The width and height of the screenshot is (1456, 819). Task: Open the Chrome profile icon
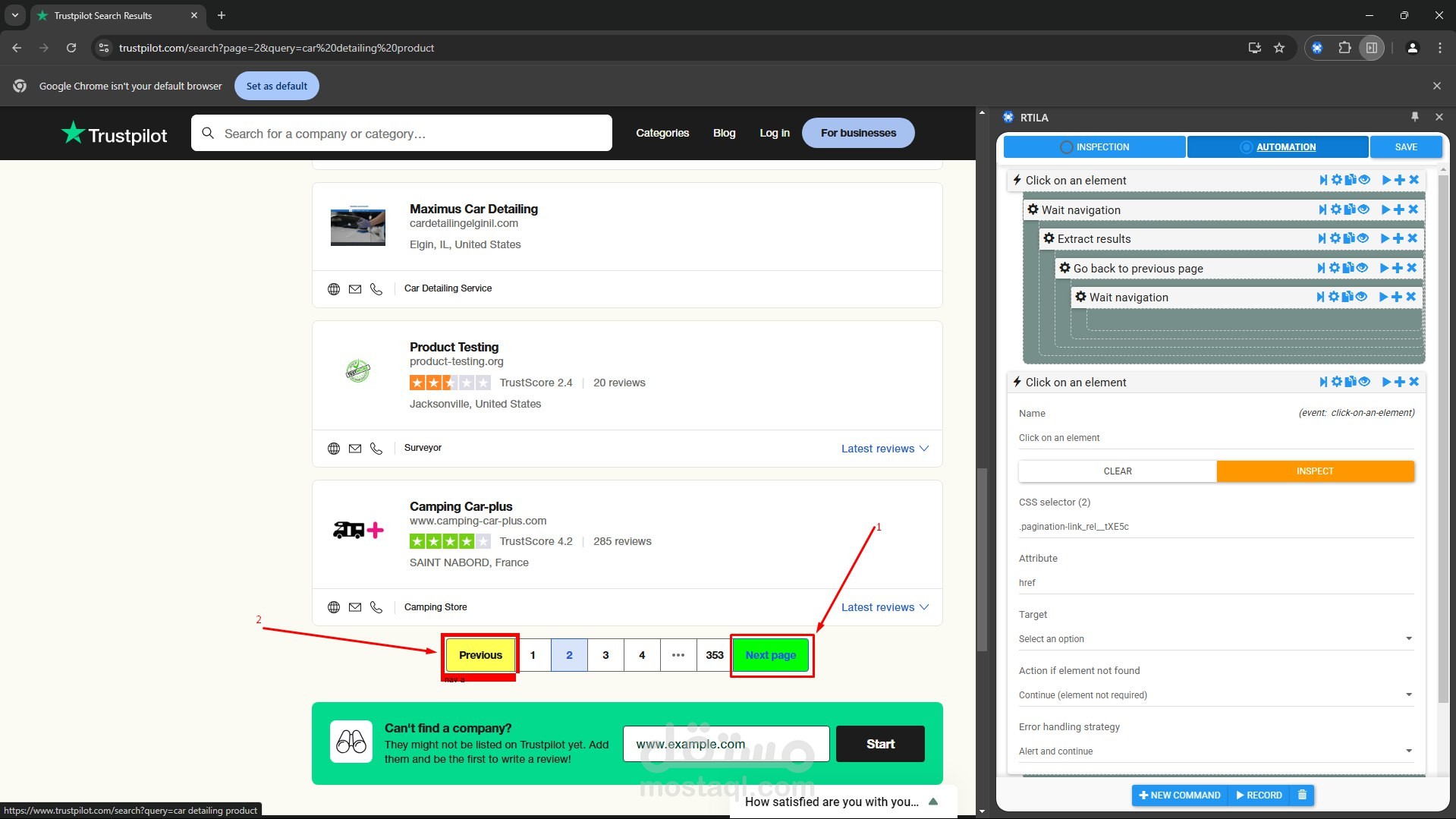[1412, 48]
